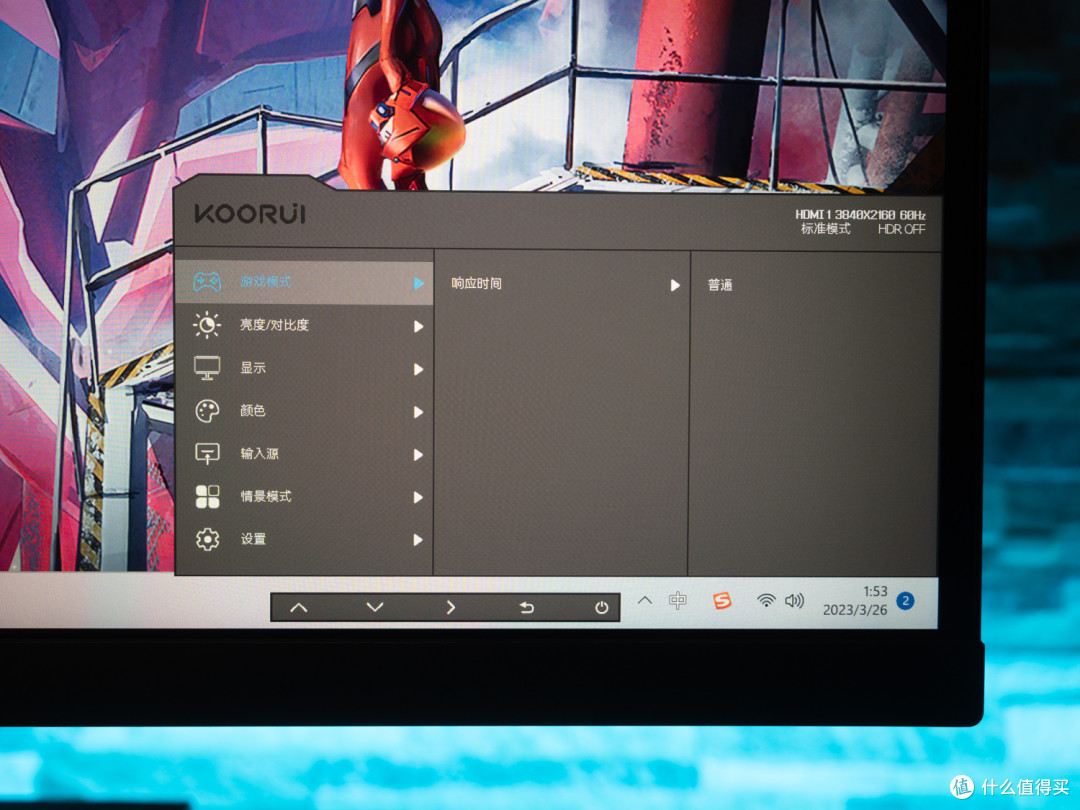Click the gear icon for 设置
This screenshot has height=810, width=1080.
(x=207, y=539)
